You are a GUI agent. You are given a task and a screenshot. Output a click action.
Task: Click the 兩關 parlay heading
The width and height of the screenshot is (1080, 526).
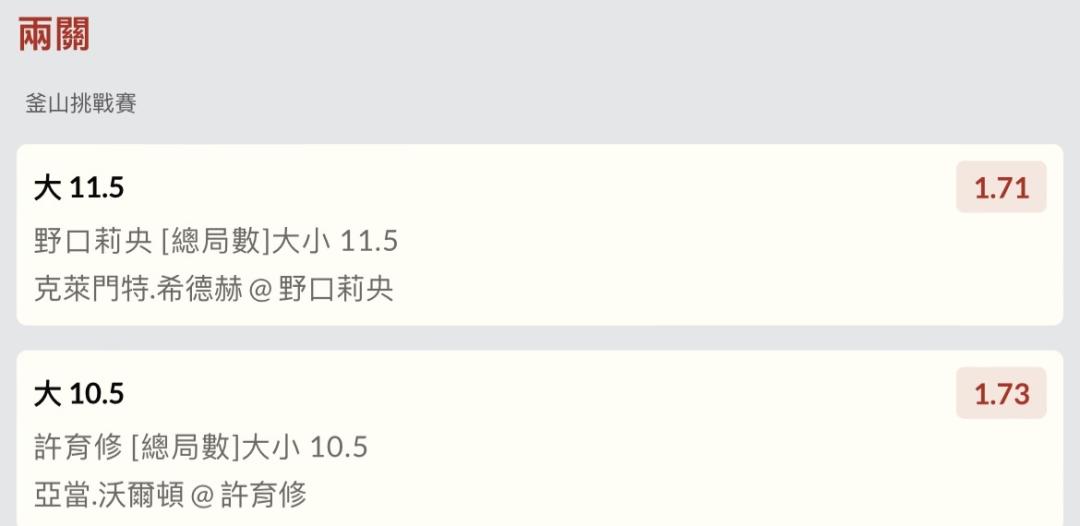[x=54, y=35]
